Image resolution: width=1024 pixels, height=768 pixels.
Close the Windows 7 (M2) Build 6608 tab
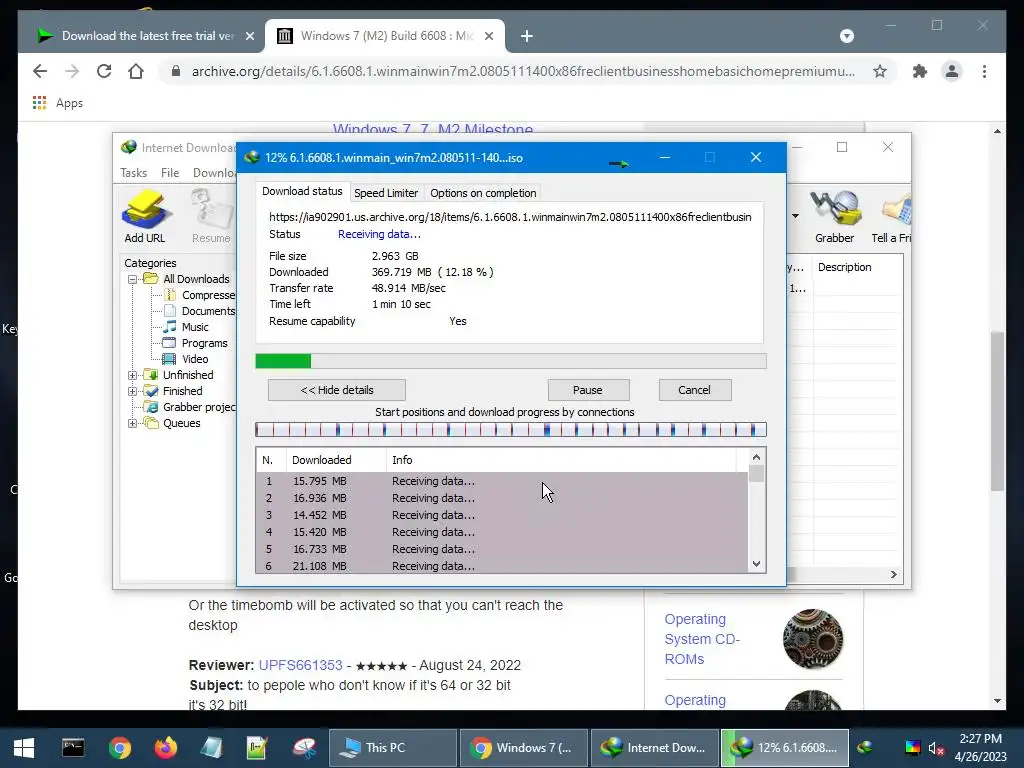point(488,36)
